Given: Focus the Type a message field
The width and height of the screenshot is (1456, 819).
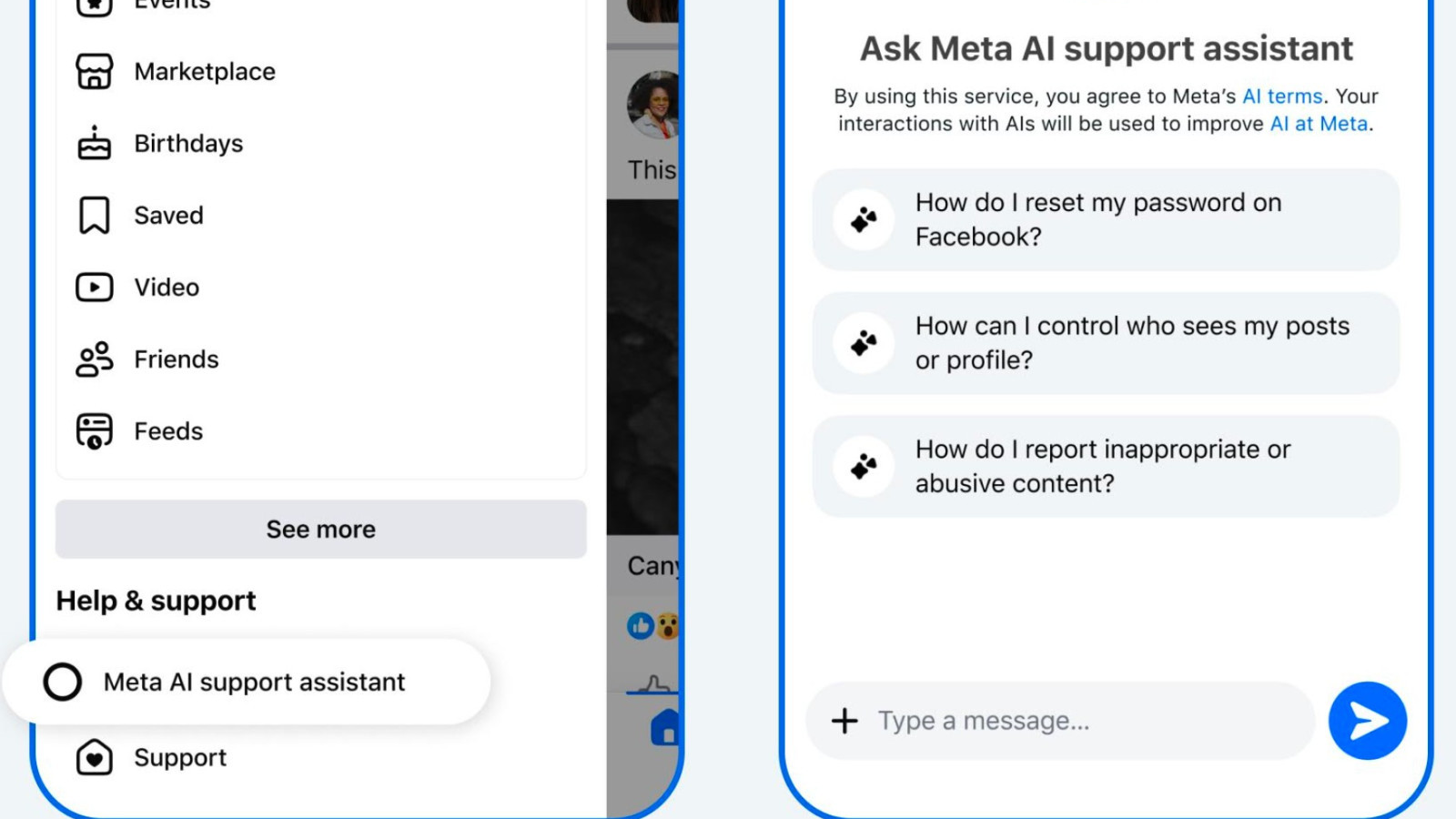Looking at the screenshot, I should (x=1060, y=721).
